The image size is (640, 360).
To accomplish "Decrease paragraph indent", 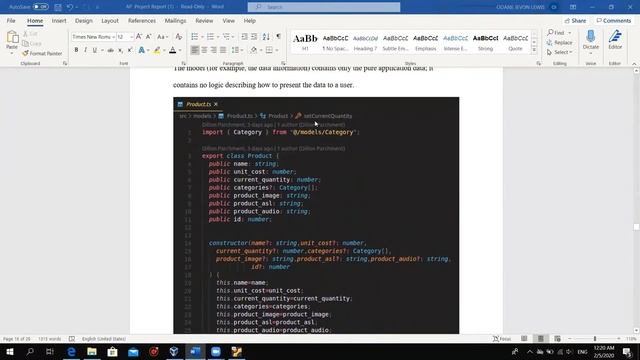I will (244, 37).
